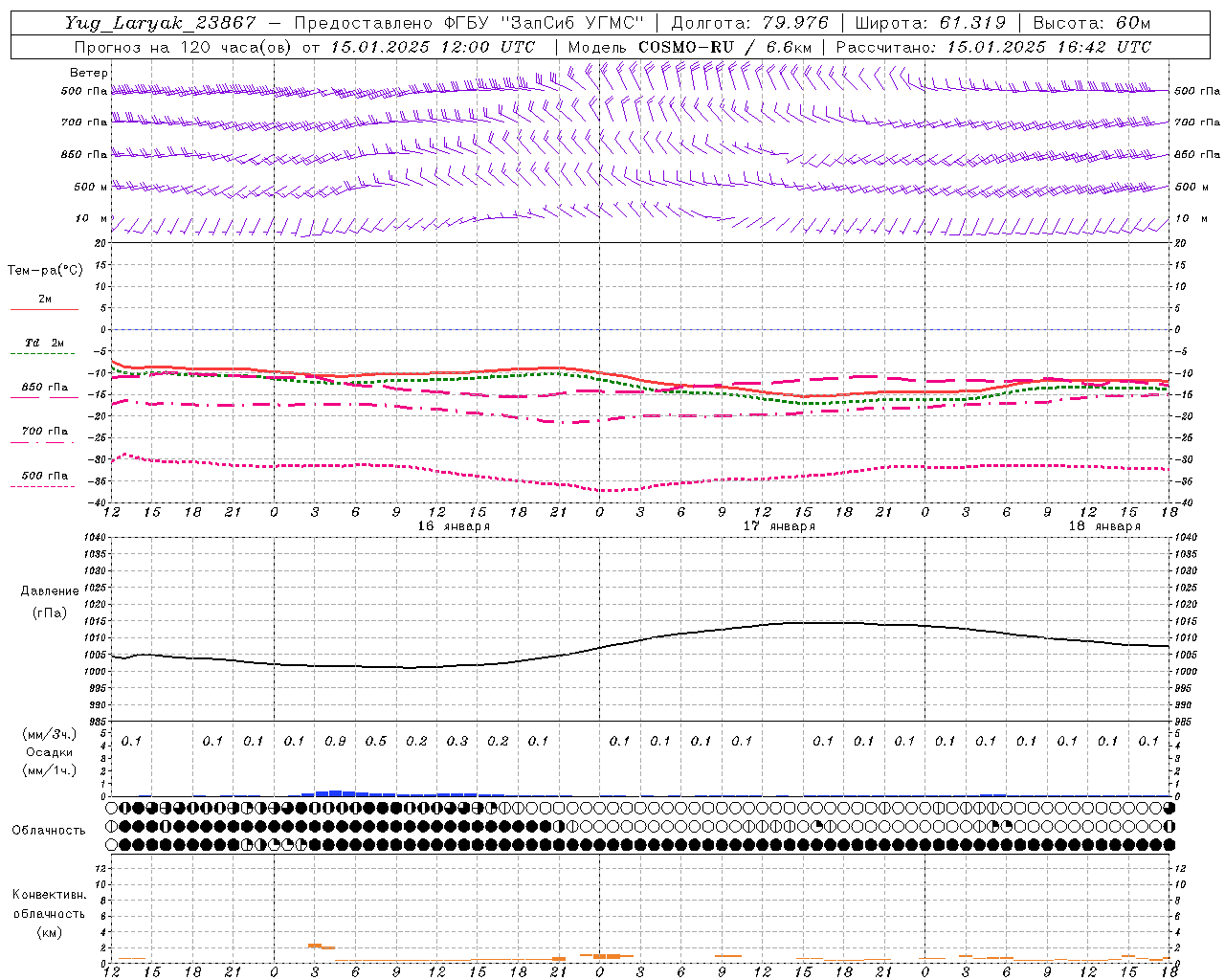The image size is (1225, 980).
Task: Click the 0.3 precipitation amount value
Action: (x=457, y=741)
